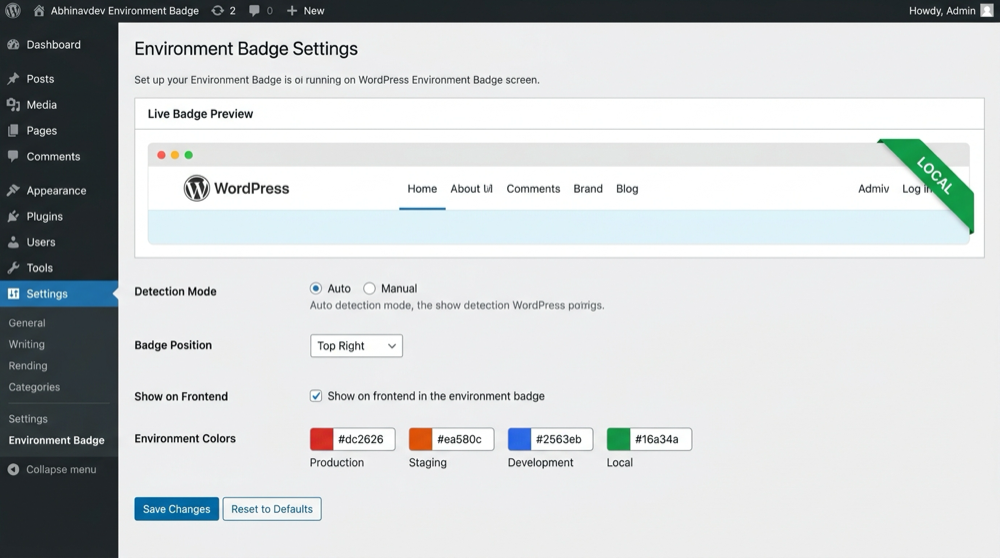Pick the red Production color swatch
The height and width of the screenshot is (558, 1000).
click(x=321, y=439)
